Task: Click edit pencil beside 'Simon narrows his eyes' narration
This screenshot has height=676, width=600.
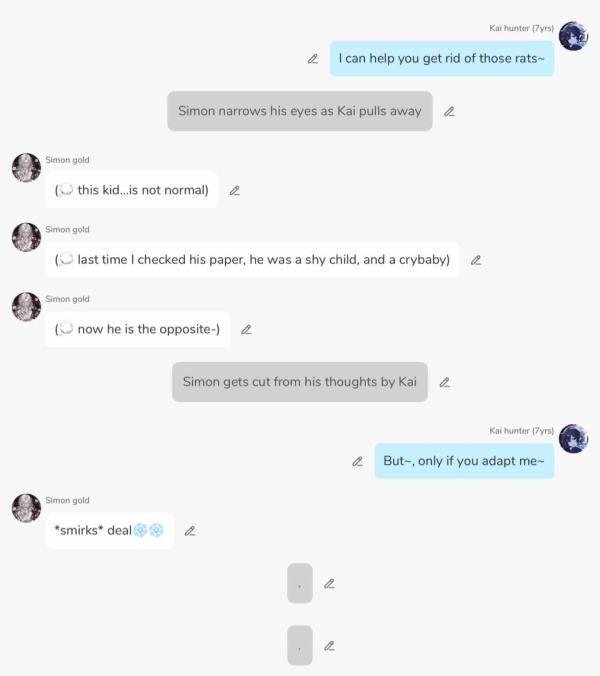Action: 449,112
